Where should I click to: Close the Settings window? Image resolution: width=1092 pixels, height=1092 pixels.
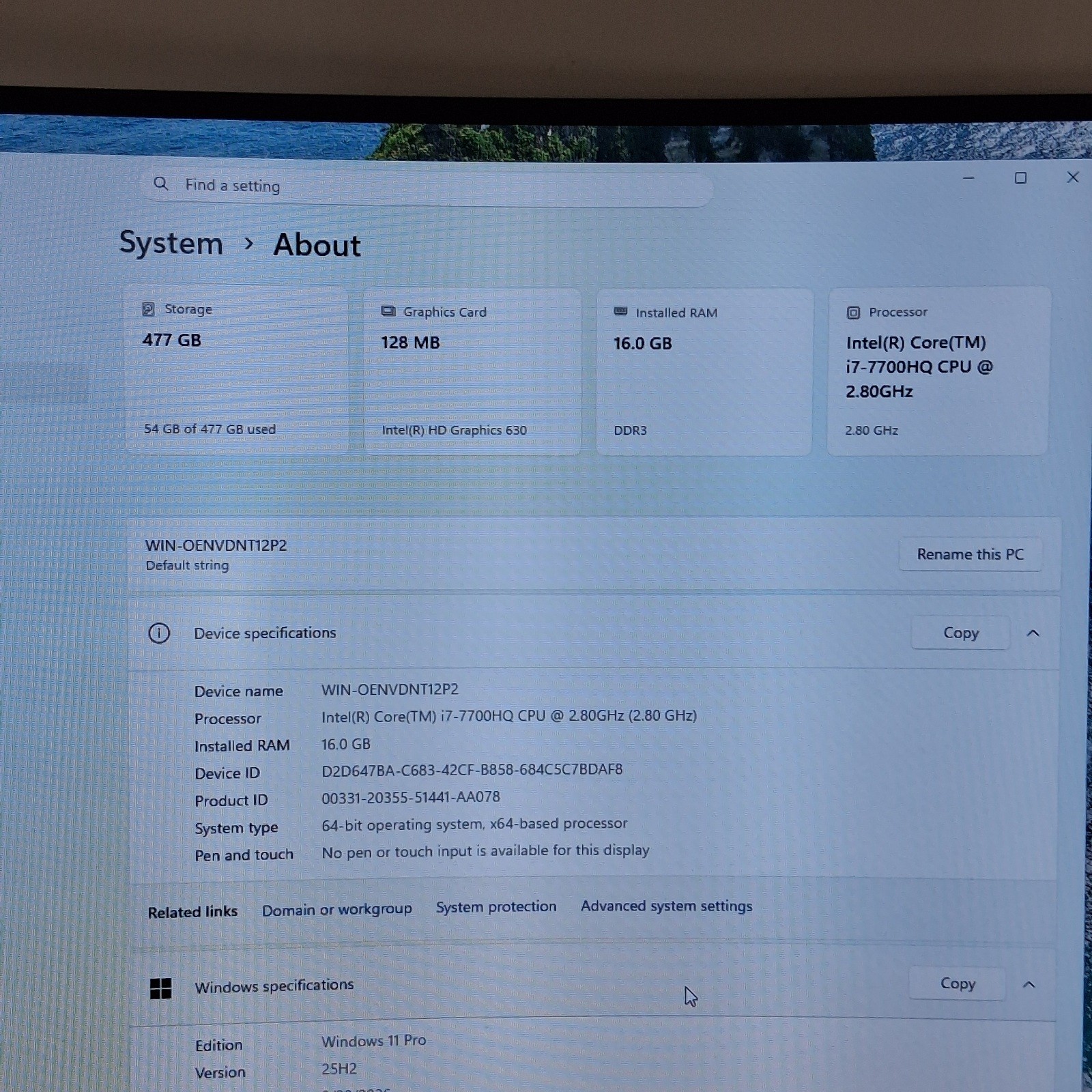pos(1072,177)
